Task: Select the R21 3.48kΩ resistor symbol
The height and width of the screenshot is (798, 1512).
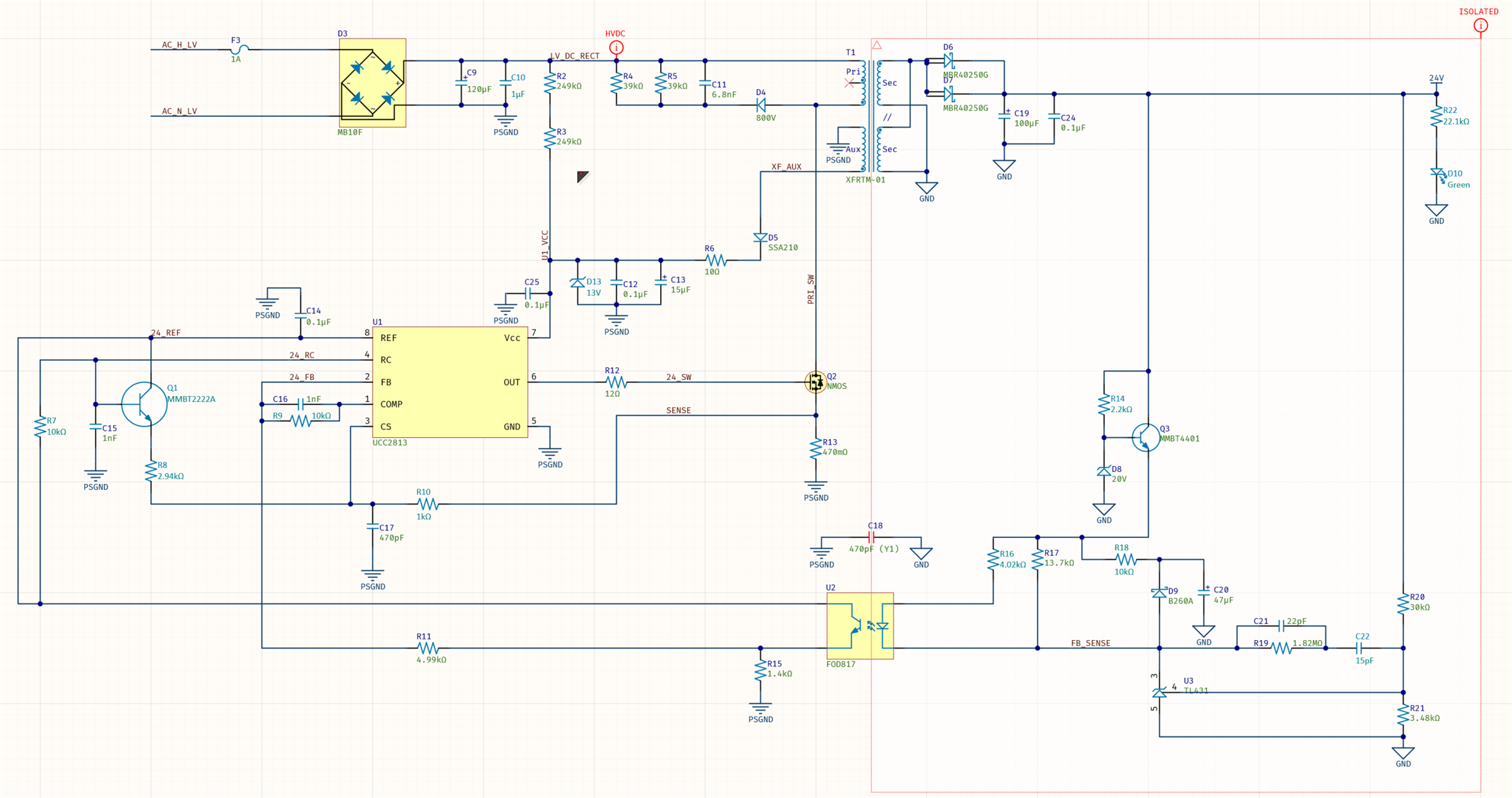Action: (x=1403, y=714)
